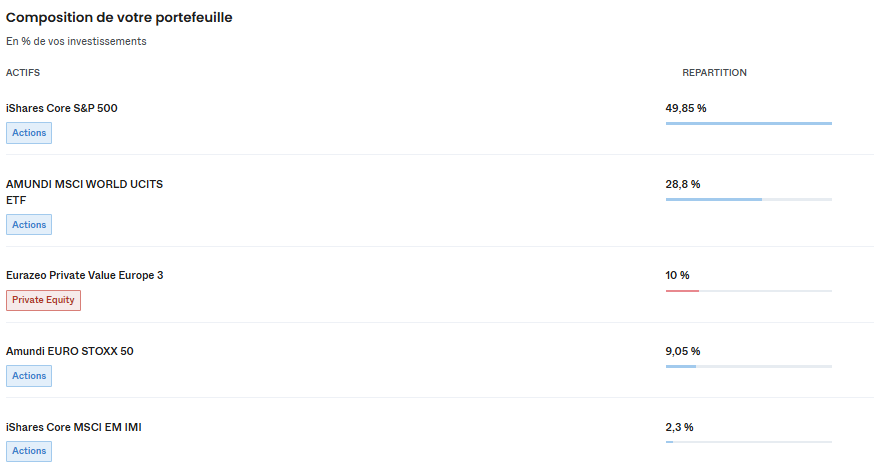Click the 10 % percentage for Eurazeo
The image size is (874, 470).
[x=677, y=275]
